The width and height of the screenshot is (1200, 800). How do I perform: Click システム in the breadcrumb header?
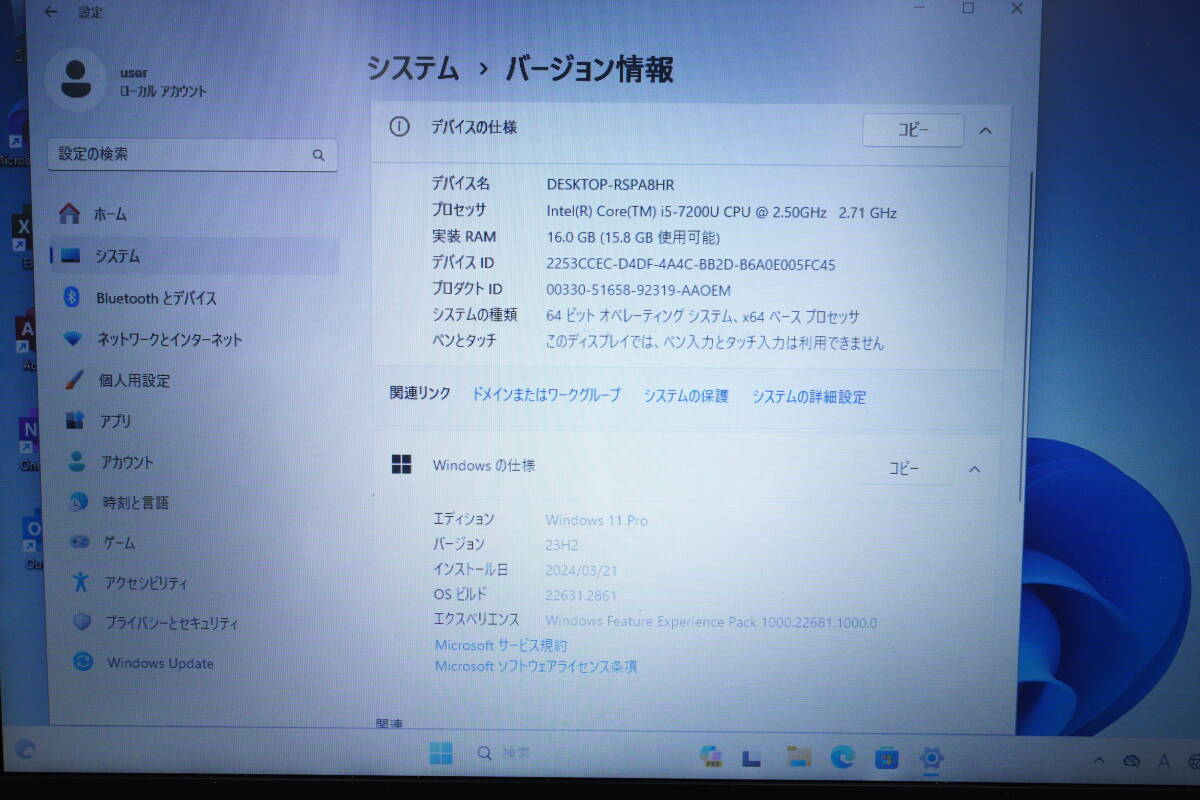(x=413, y=69)
